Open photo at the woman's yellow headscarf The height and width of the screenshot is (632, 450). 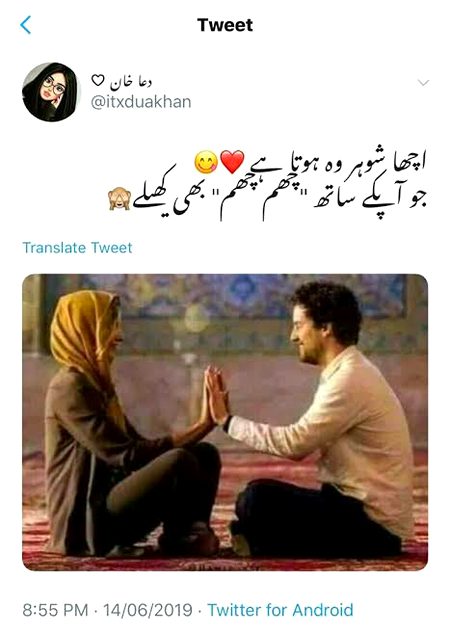point(87,331)
